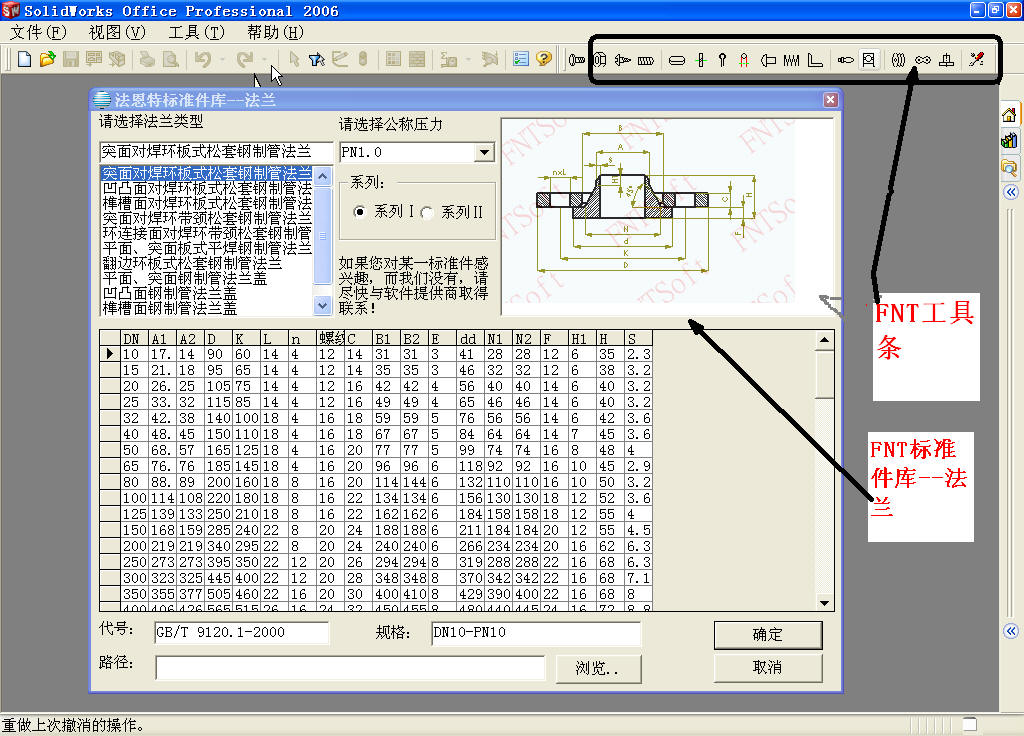The width and height of the screenshot is (1024, 736).
Task: Select the bolt icon in FNT toolbar
Action: (x=576, y=60)
